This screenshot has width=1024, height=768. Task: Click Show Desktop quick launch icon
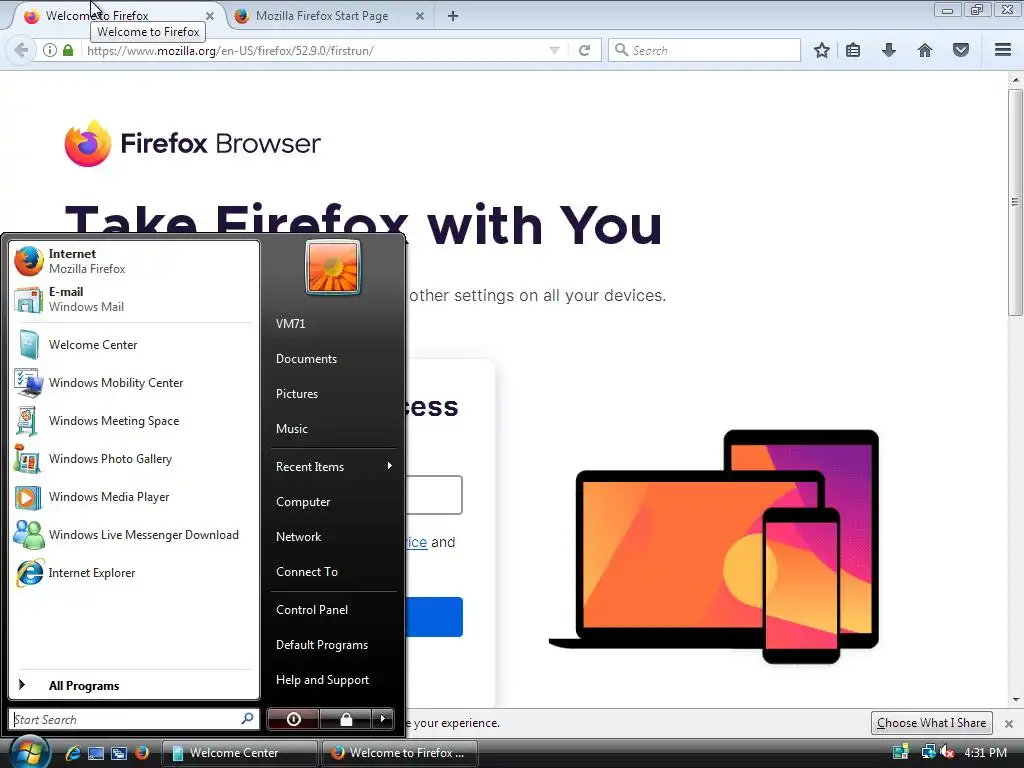point(96,753)
